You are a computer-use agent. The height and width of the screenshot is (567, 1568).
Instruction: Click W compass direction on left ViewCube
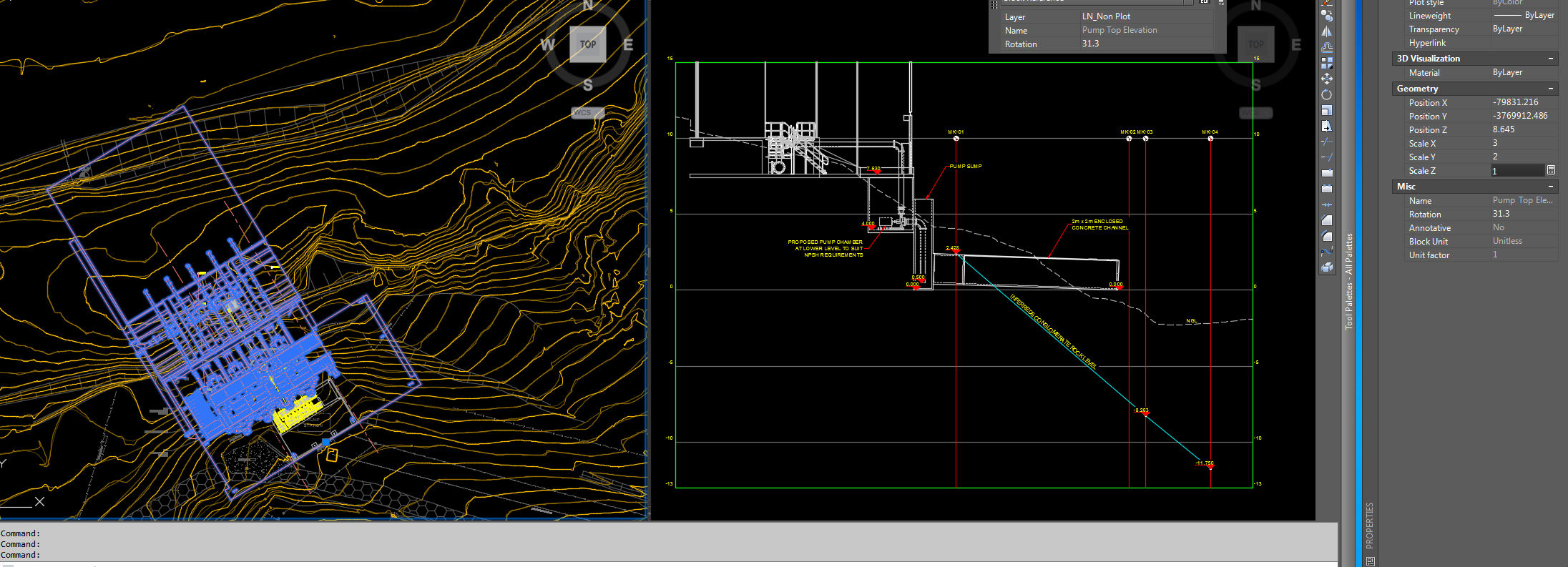point(547,45)
